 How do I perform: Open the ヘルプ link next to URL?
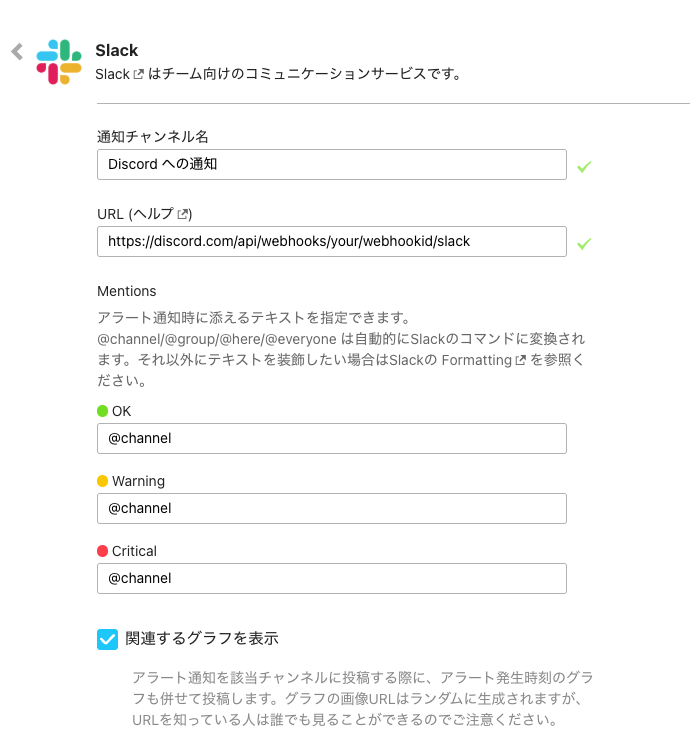pyautogui.click(x=158, y=214)
